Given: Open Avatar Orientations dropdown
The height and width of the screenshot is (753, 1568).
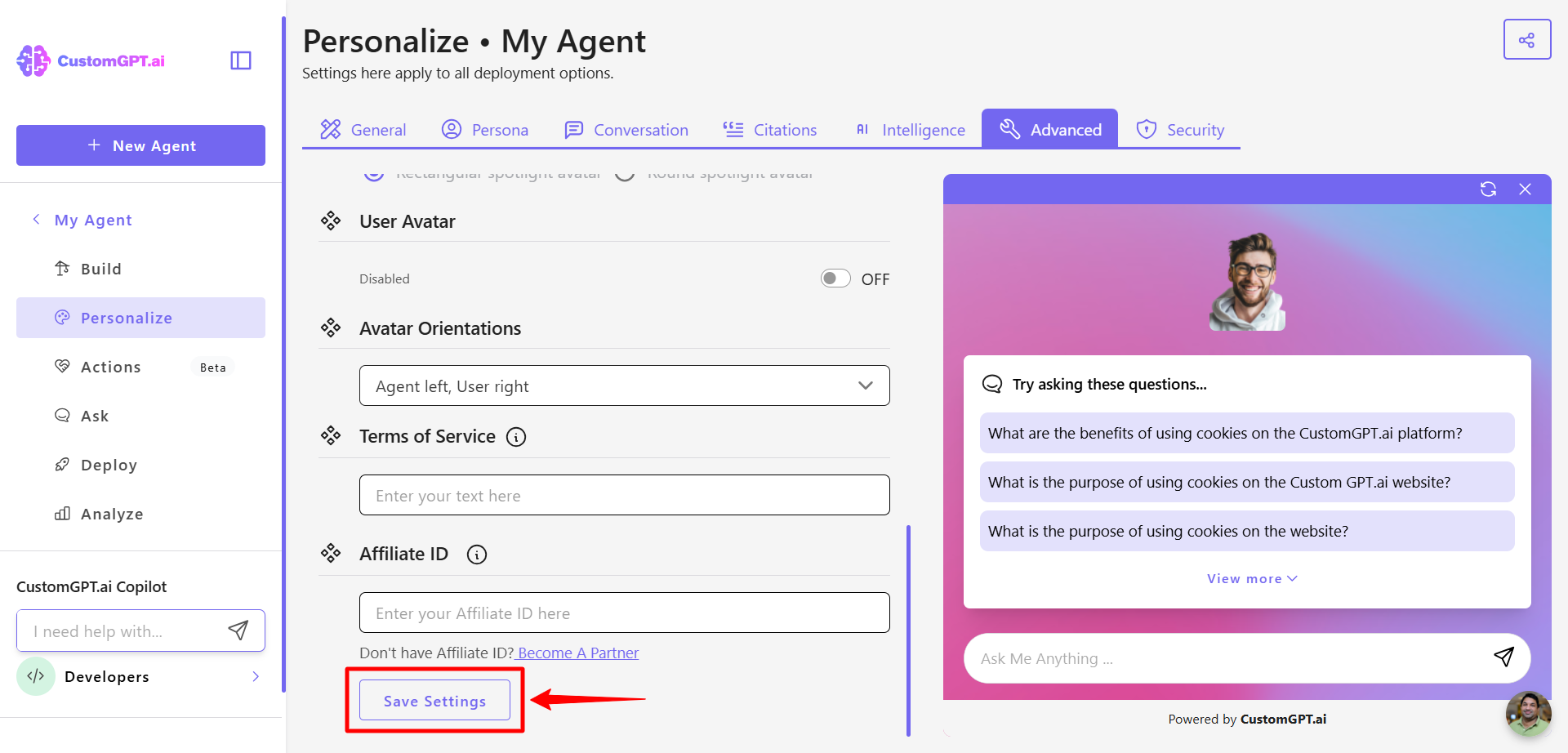Looking at the screenshot, I should pyautogui.click(x=625, y=385).
